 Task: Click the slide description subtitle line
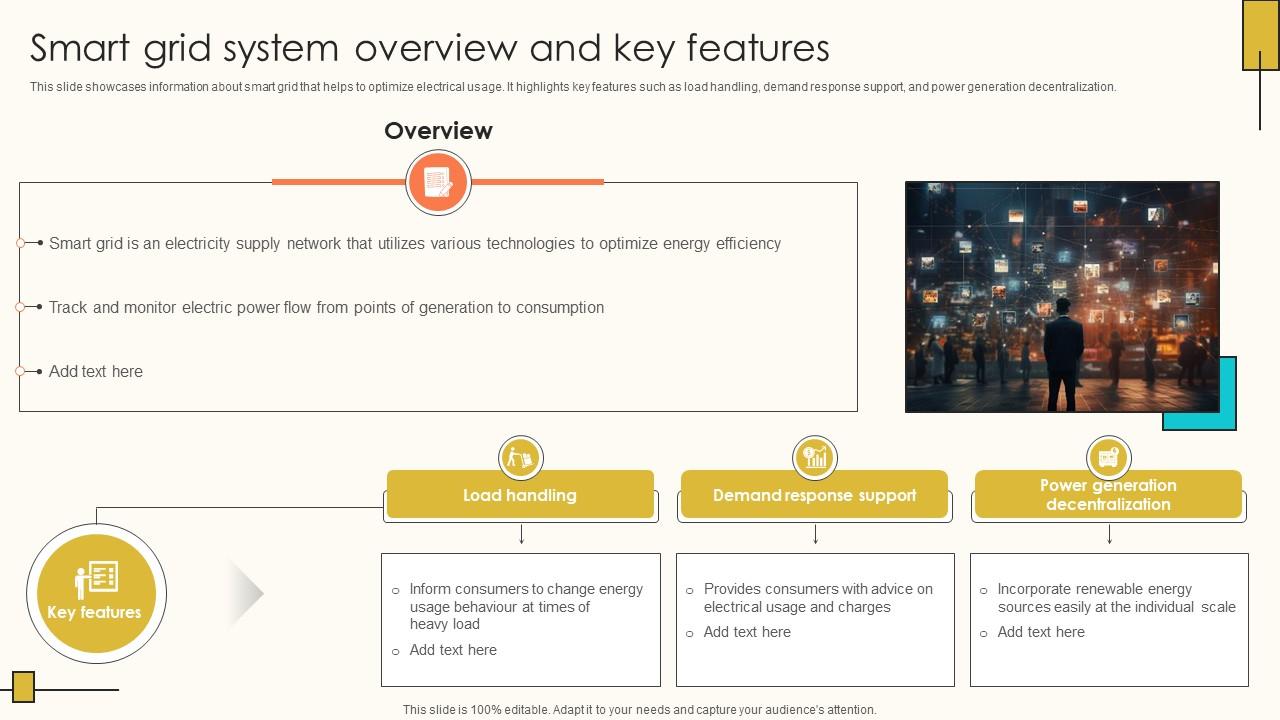(573, 87)
